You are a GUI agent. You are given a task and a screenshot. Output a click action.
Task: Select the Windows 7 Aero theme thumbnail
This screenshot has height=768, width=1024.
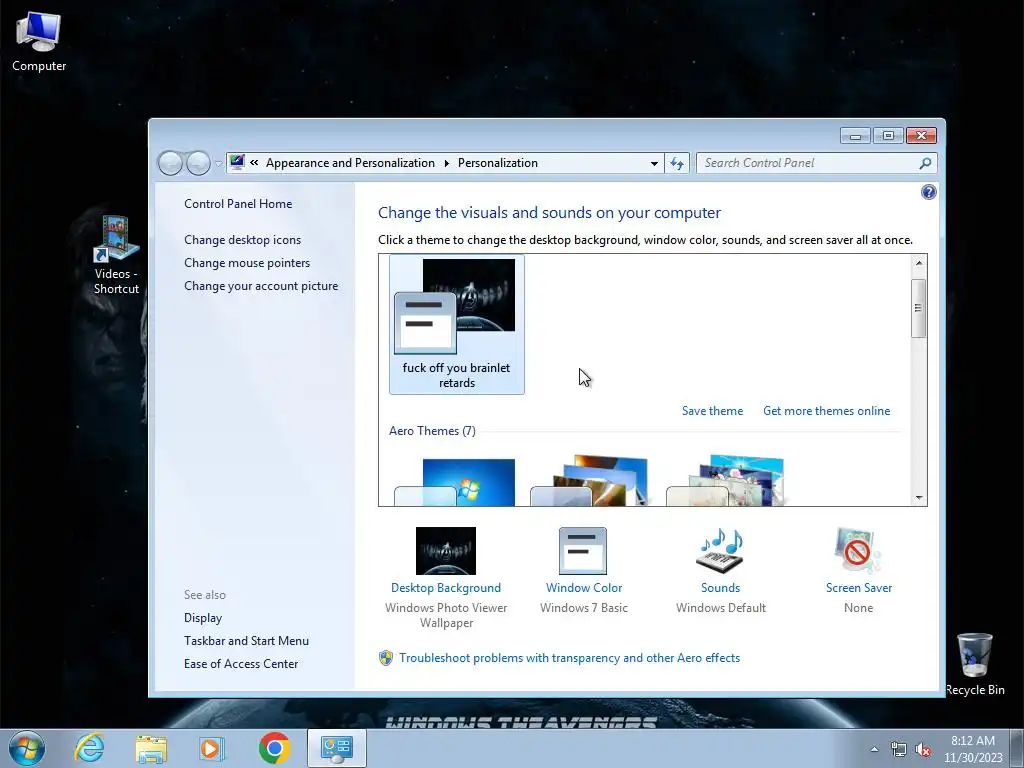pyautogui.click(x=455, y=482)
